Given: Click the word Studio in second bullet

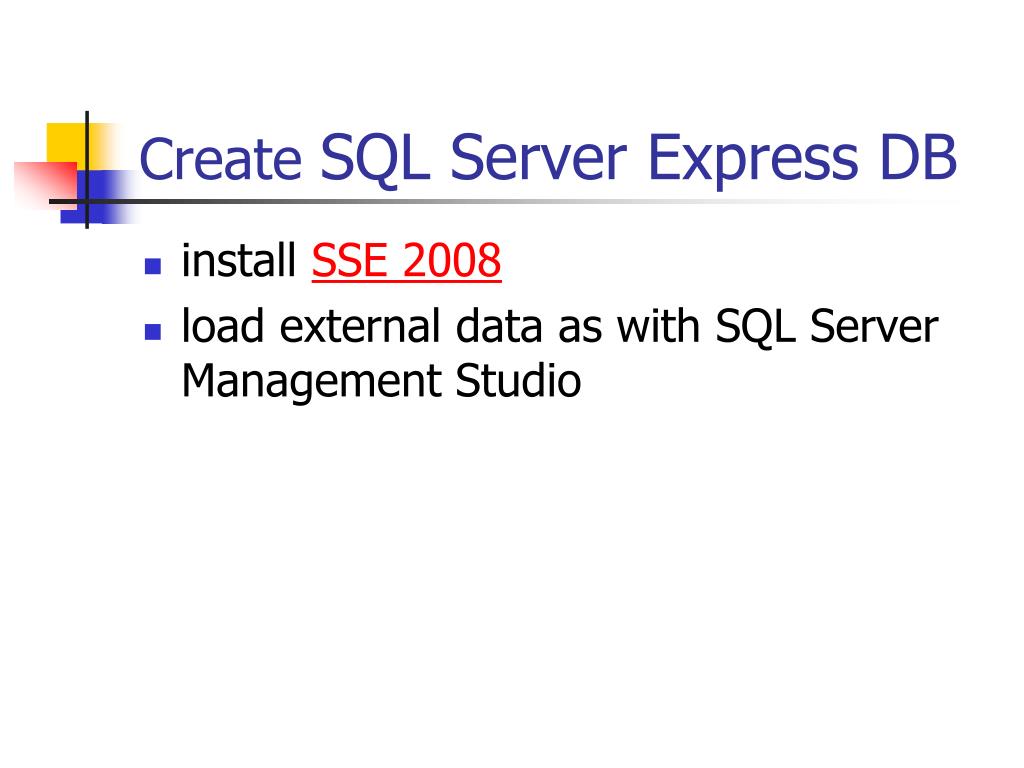Looking at the screenshot, I should tap(518, 380).
